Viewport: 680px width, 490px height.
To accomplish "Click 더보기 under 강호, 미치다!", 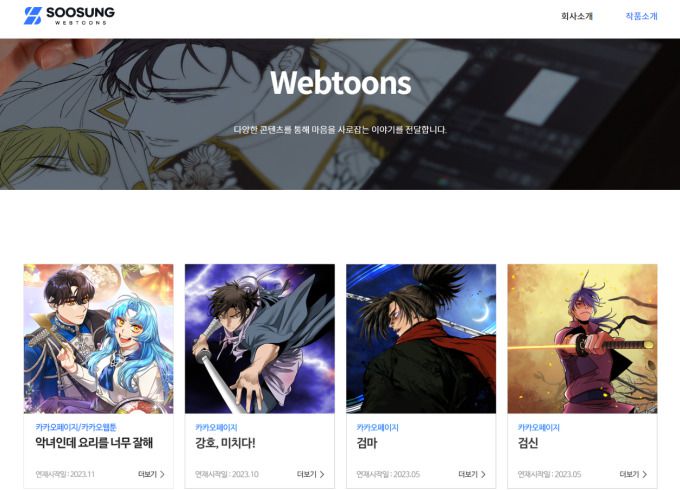I will 307,474.
